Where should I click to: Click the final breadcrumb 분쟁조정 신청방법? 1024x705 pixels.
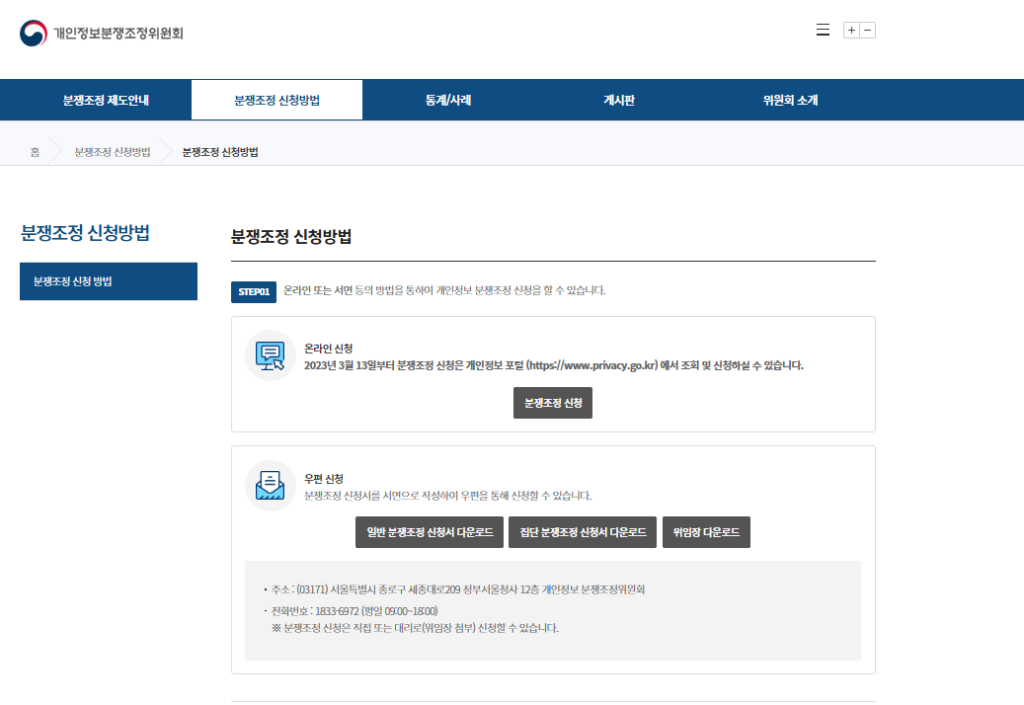point(220,152)
